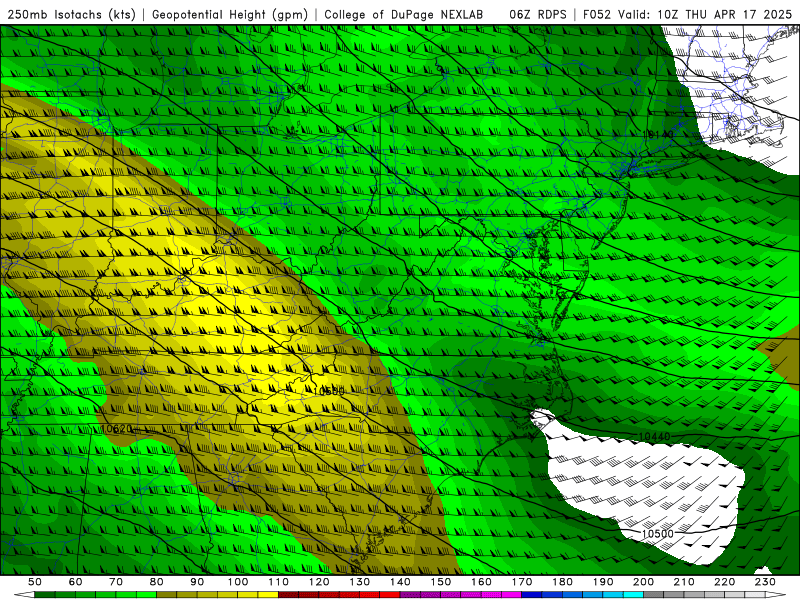Select darkest green swatch at color bar start
Image resolution: width=800 pixels, height=600 pixels.
[45, 595]
